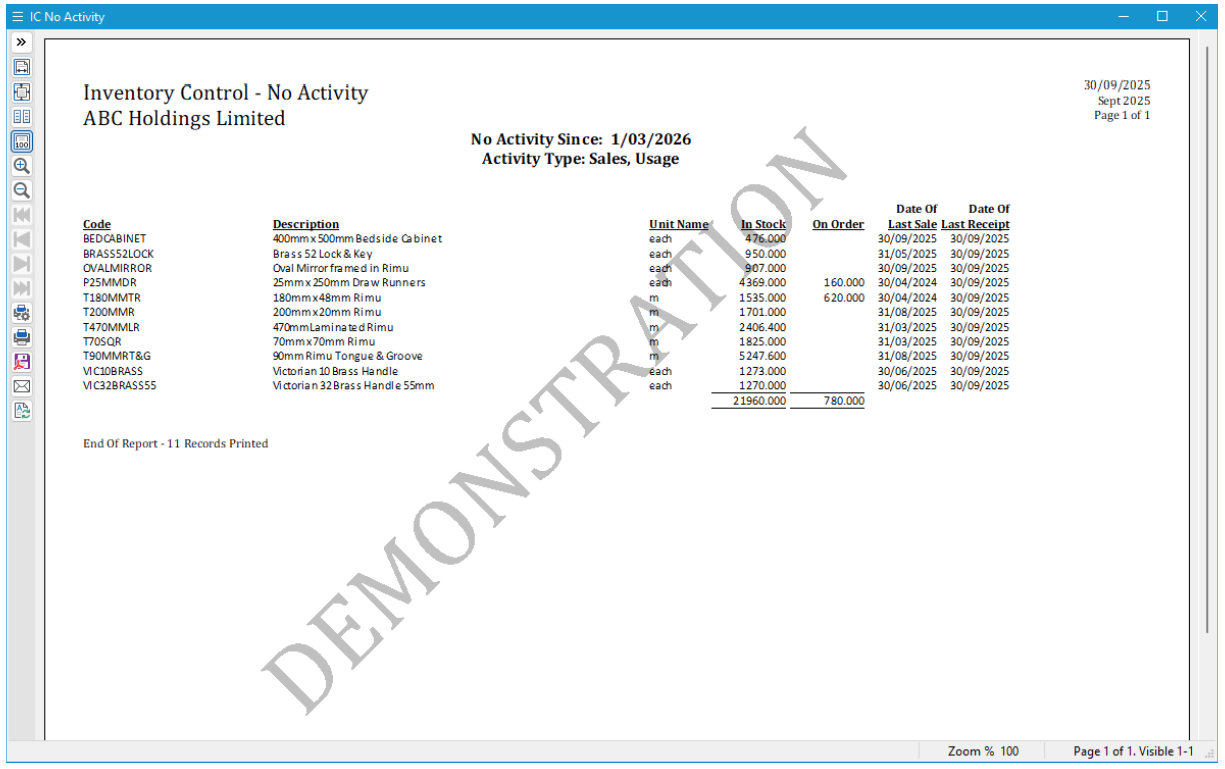1225x769 pixels.
Task: Click End Of Report records printed line
Action: 176,444
